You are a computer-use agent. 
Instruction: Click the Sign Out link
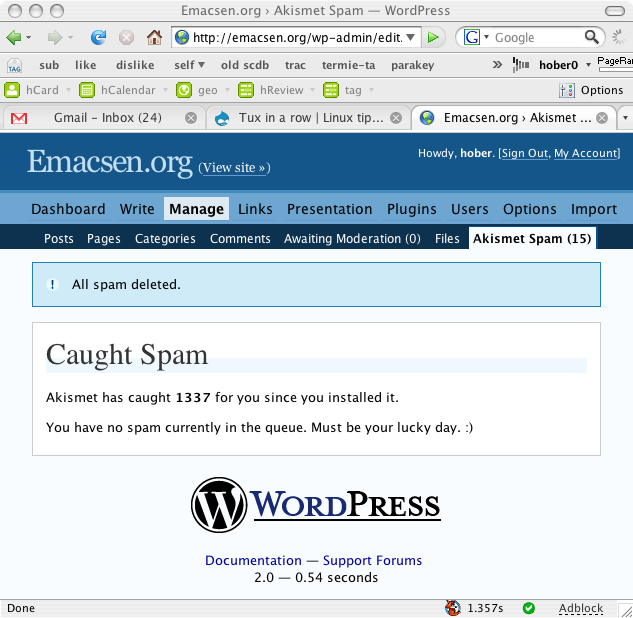(x=524, y=153)
